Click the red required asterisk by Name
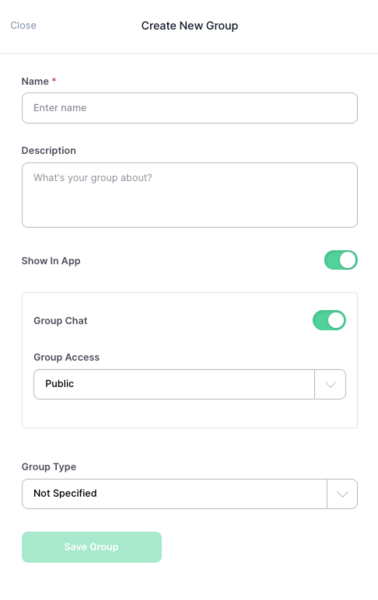378x600 pixels. click(x=54, y=80)
